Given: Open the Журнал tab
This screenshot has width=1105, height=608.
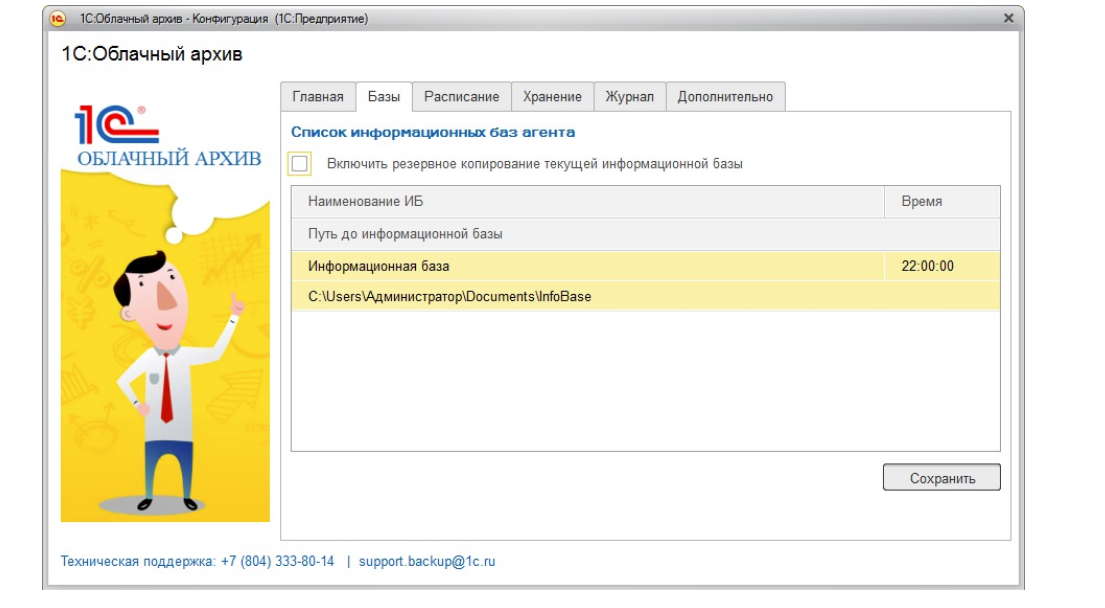Looking at the screenshot, I should 630,97.
